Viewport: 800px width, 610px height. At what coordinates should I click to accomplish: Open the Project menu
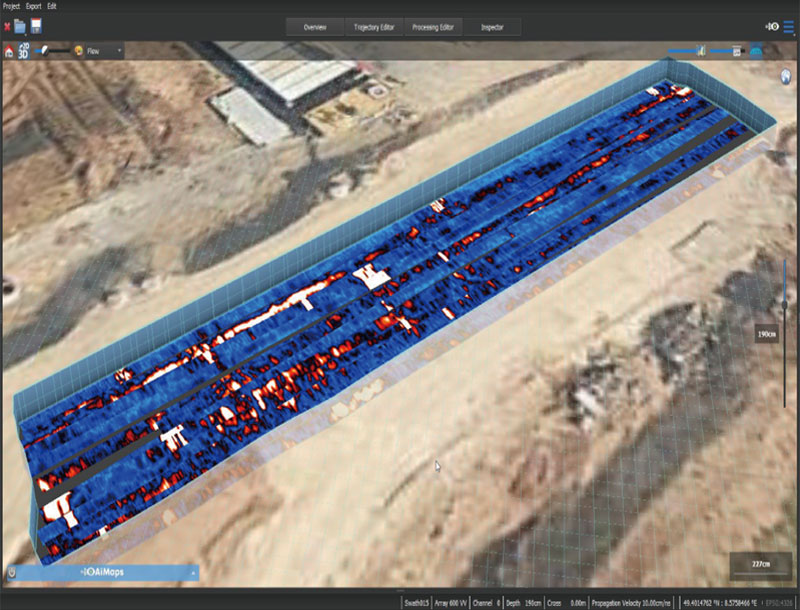click(x=12, y=6)
